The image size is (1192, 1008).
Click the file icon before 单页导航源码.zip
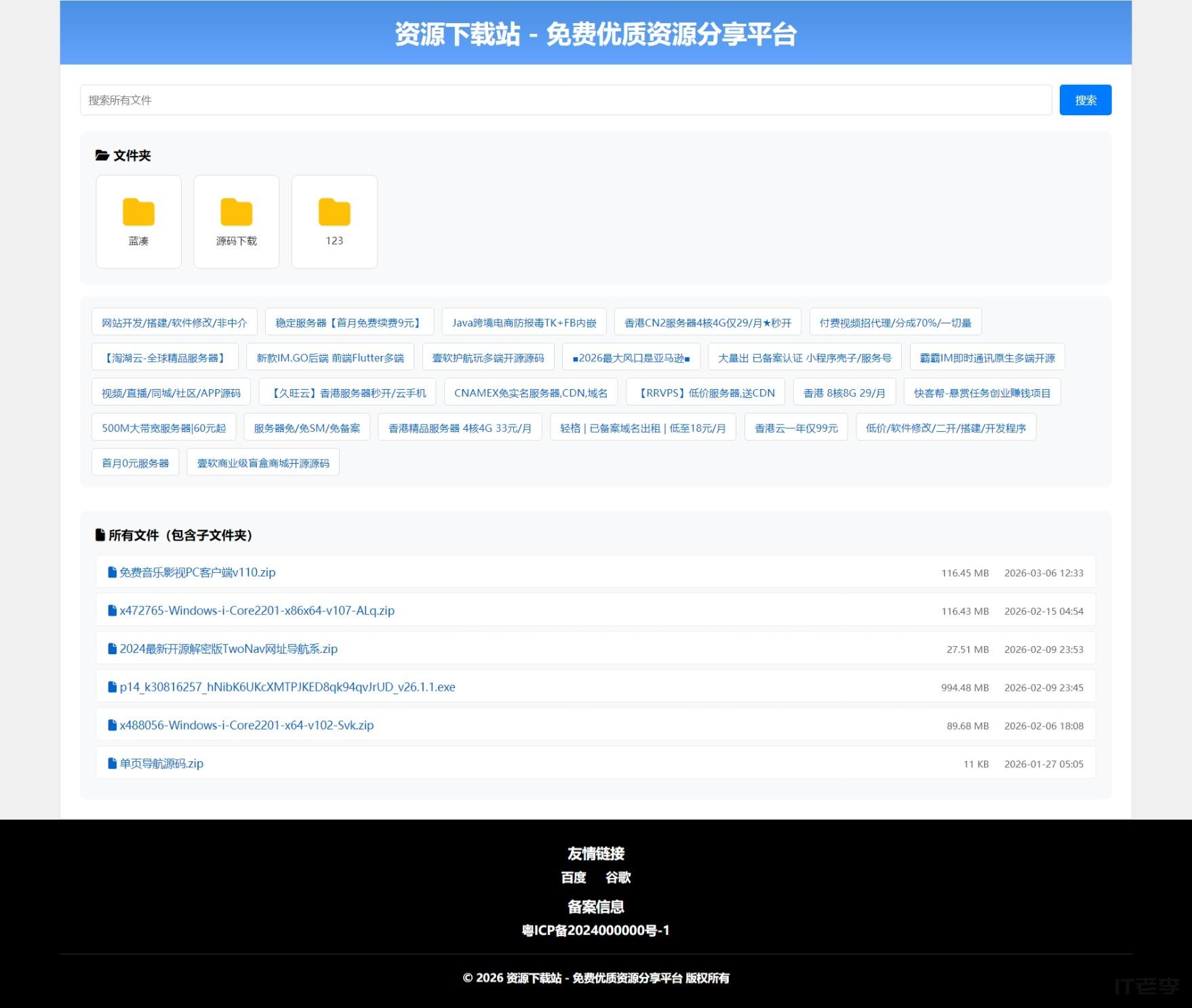111,763
